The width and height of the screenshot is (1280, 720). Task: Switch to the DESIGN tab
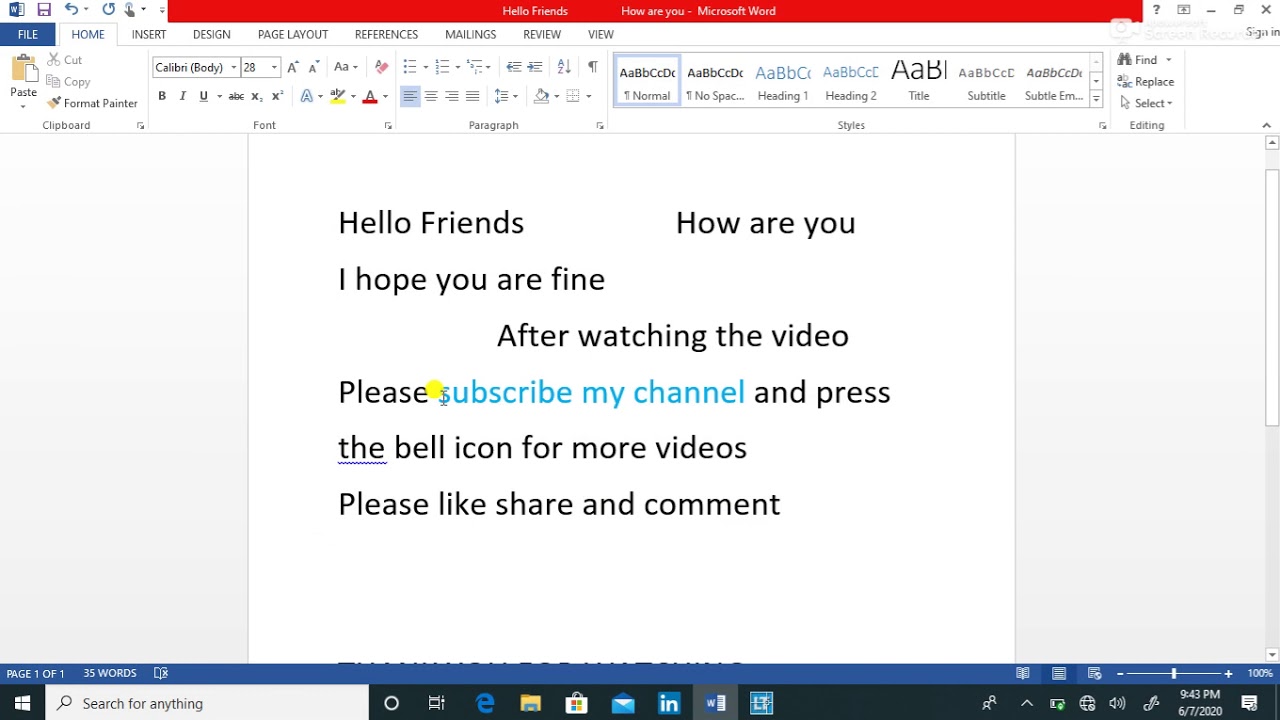pos(212,34)
